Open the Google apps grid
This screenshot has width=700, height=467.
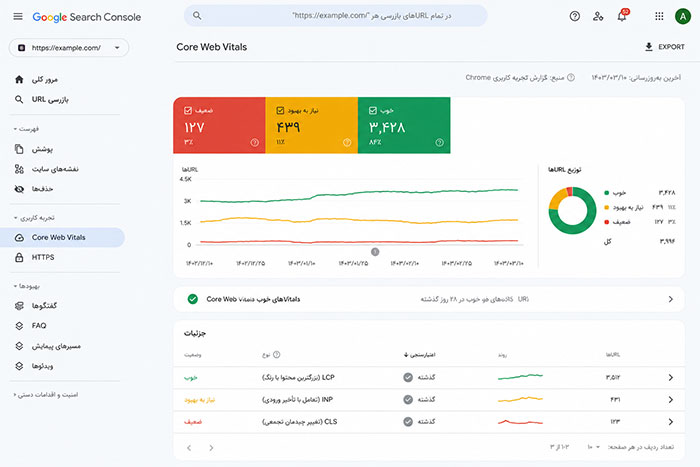point(659,17)
